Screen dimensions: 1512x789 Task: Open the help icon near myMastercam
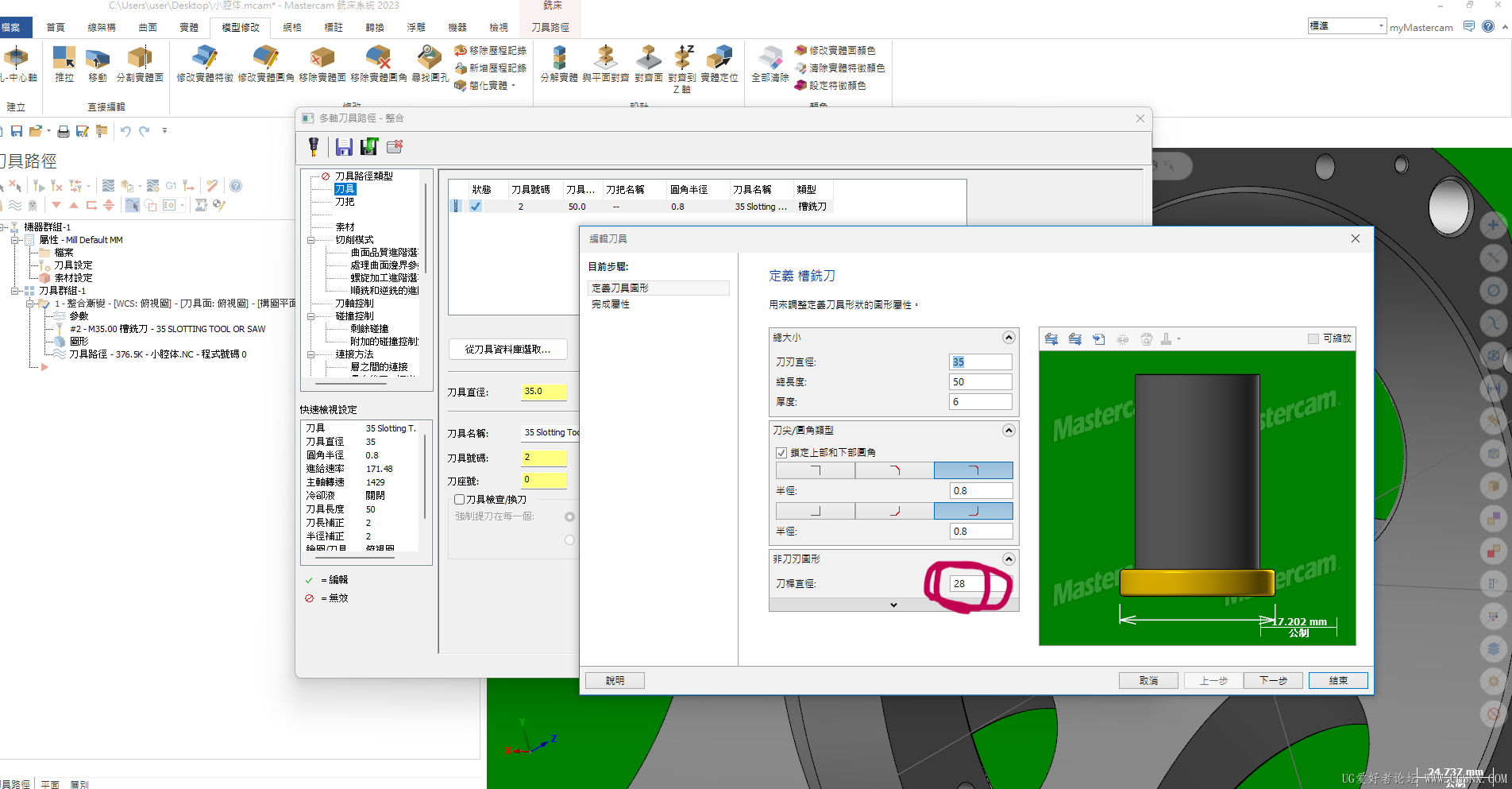coord(1488,26)
